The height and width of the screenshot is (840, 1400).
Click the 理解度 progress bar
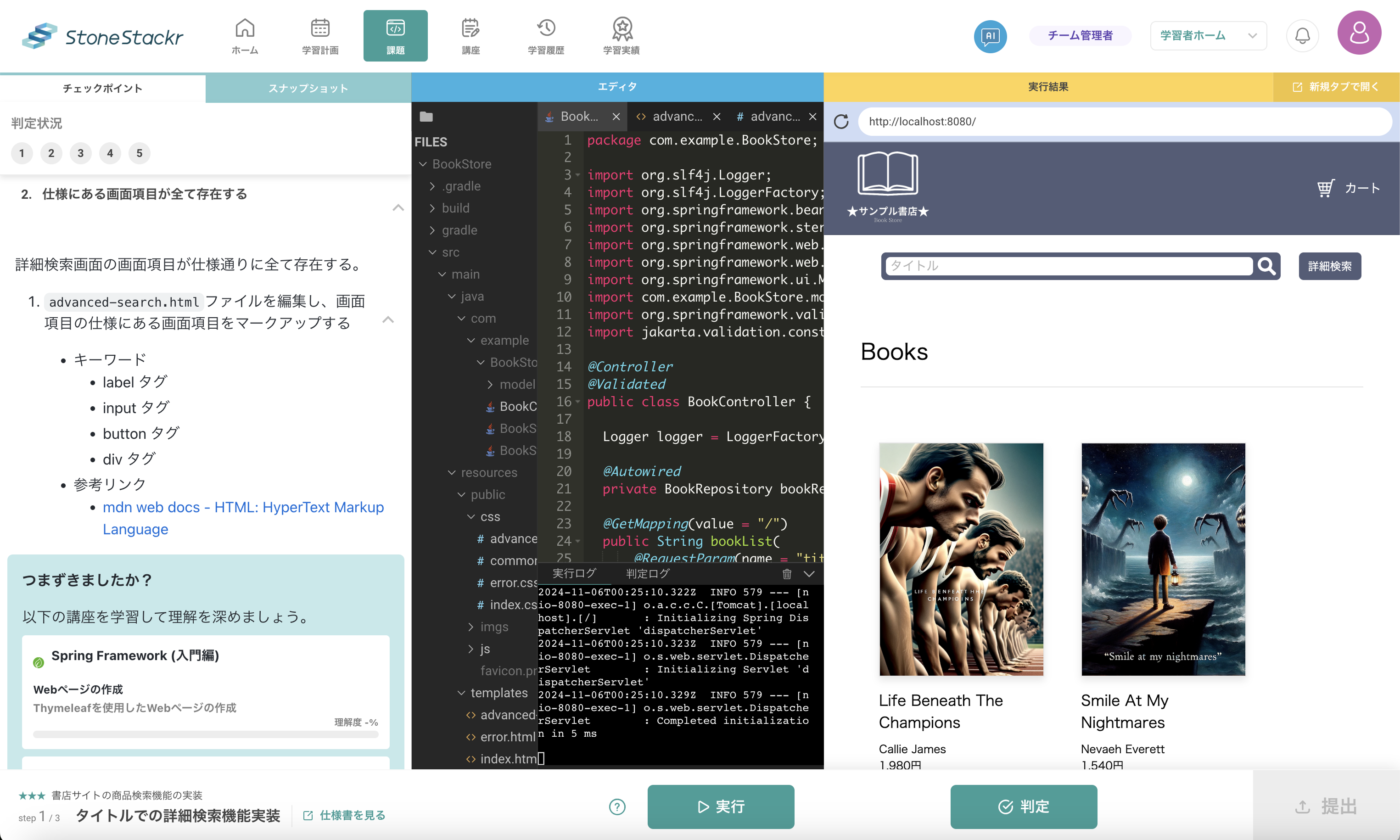(x=206, y=734)
